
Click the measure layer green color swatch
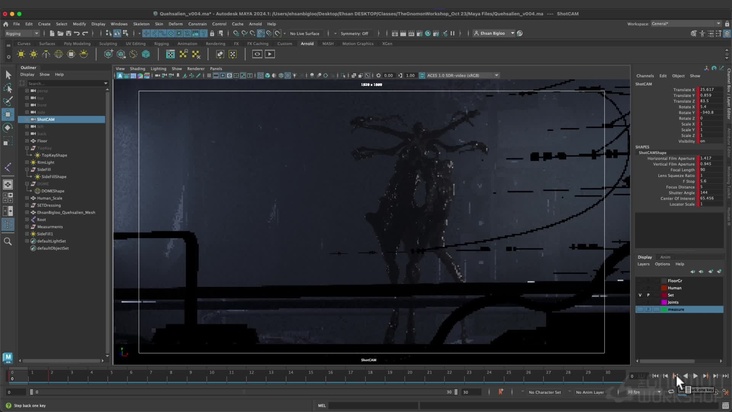(664, 309)
